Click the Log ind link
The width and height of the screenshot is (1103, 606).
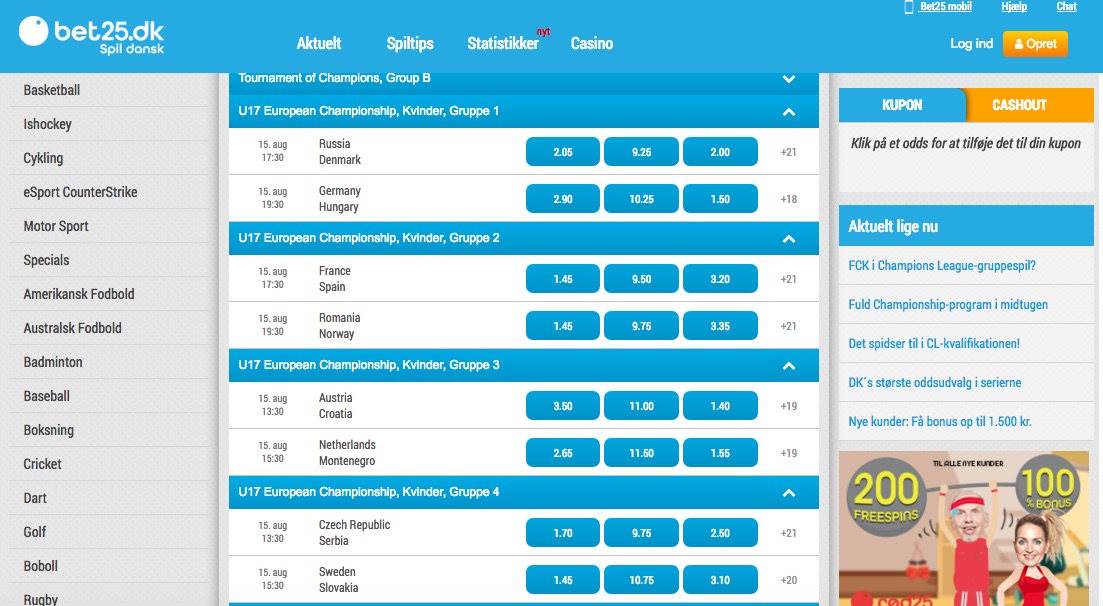971,44
